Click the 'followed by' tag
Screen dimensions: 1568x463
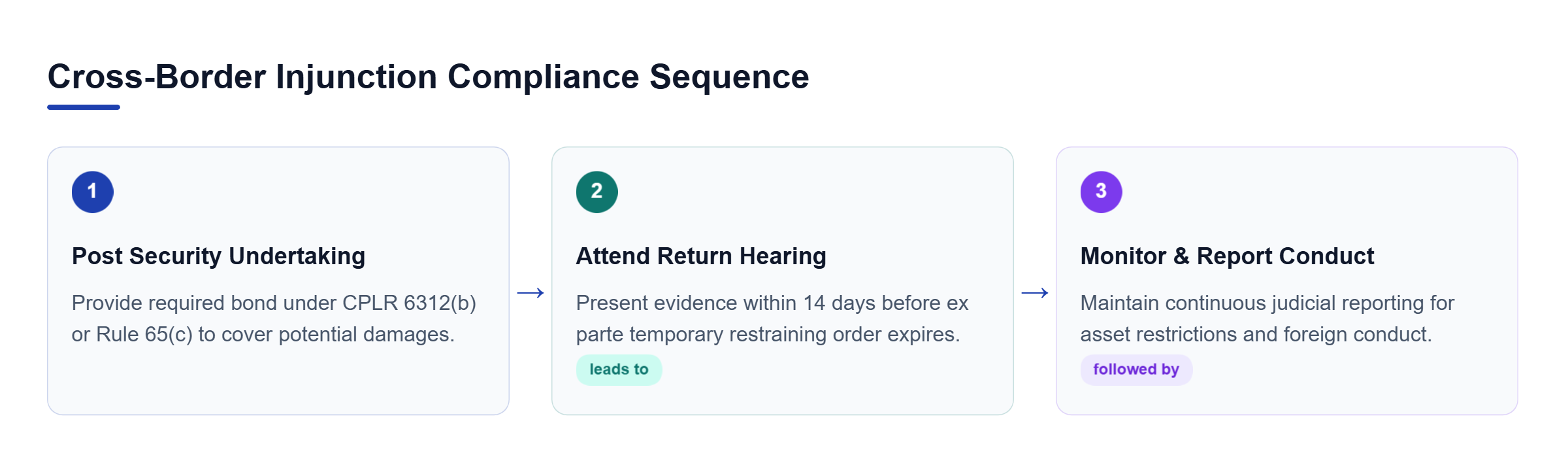click(1136, 370)
